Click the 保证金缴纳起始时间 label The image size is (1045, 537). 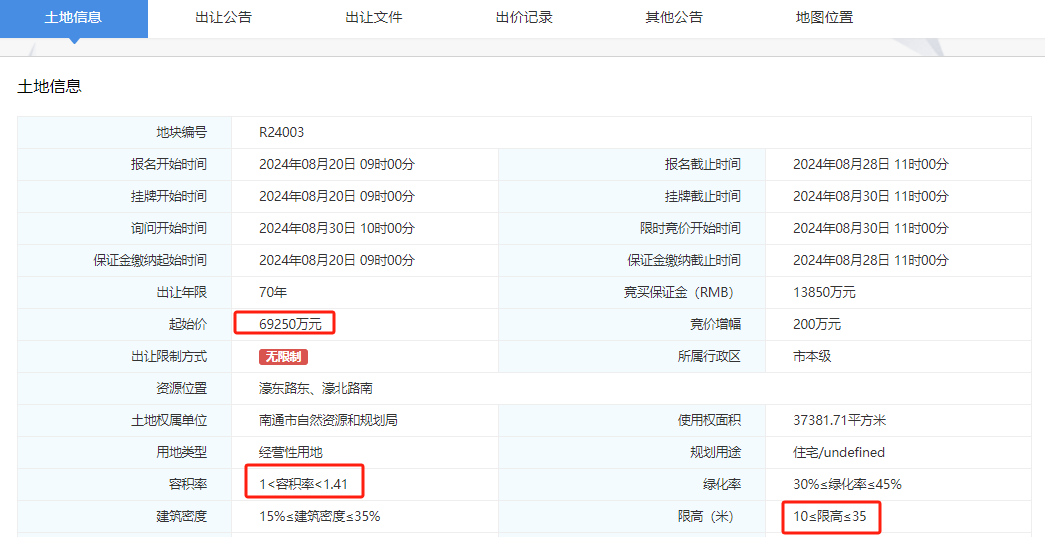point(150,261)
